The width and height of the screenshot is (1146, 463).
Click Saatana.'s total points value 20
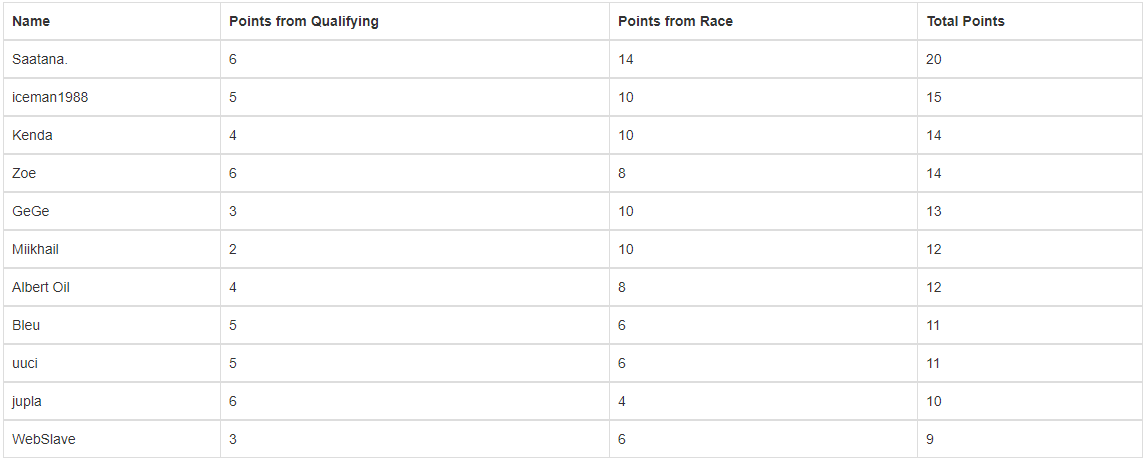(934, 59)
